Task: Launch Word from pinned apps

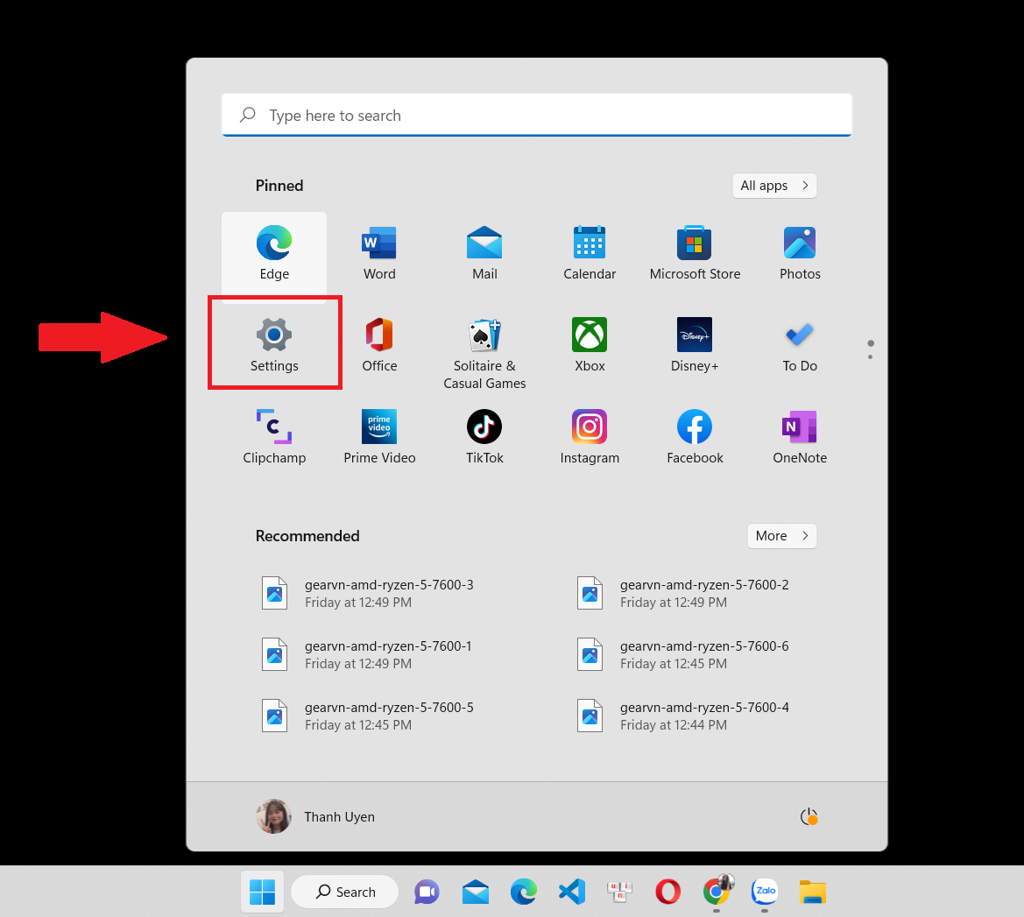Action: (379, 253)
